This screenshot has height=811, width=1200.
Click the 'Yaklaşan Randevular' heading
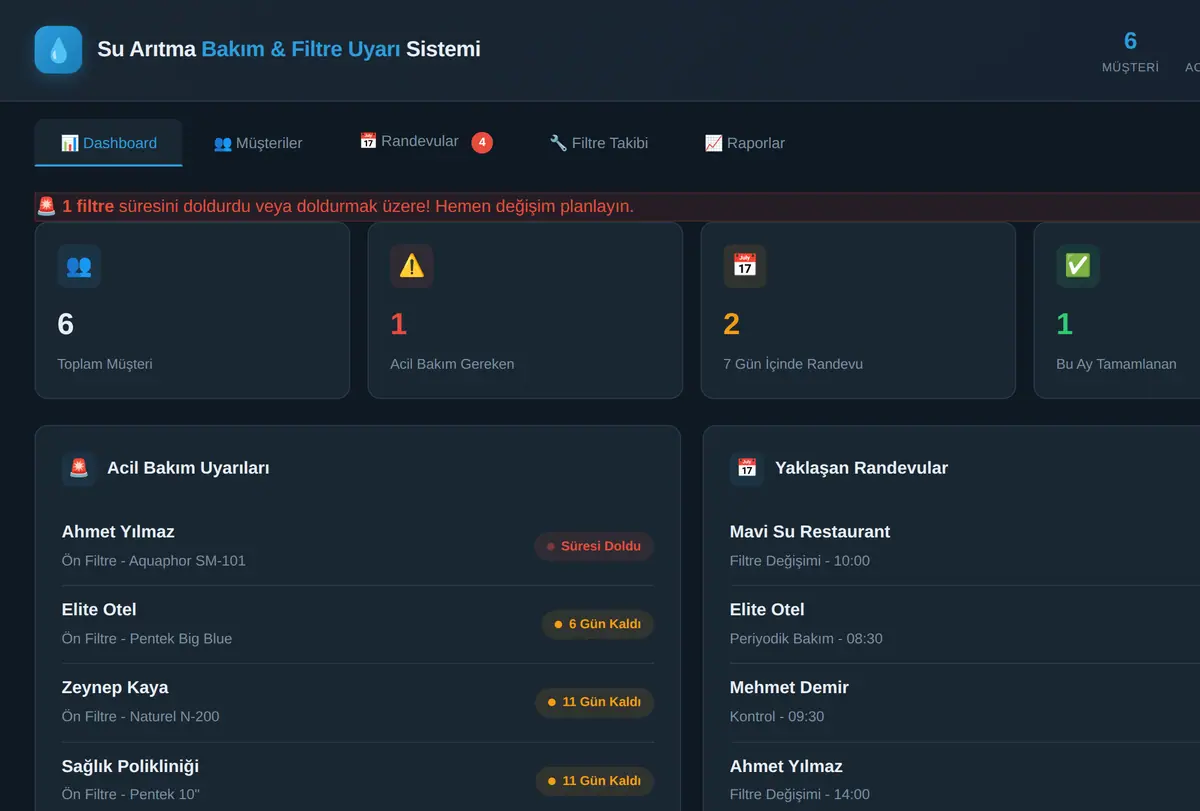(x=861, y=468)
